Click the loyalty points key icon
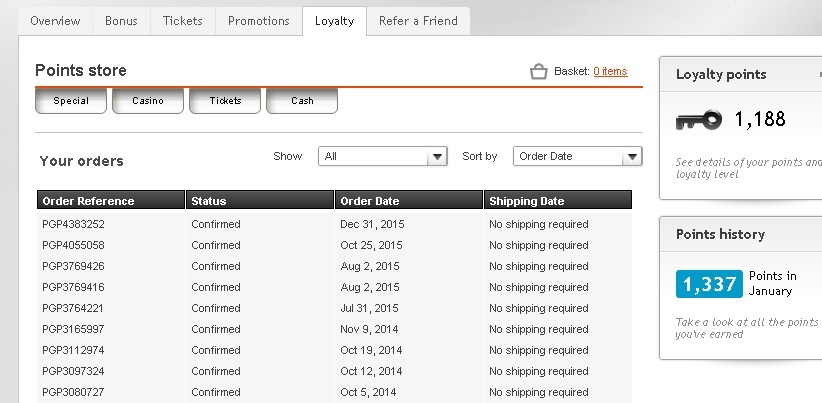The width and height of the screenshot is (822, 403). click(699, 120)
